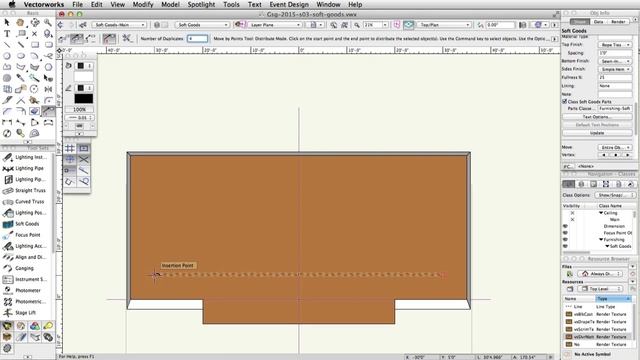640x360 pixels.
Task: Click Lighting Instrument tool in Tool Sets
Action: tap(24, 157)
